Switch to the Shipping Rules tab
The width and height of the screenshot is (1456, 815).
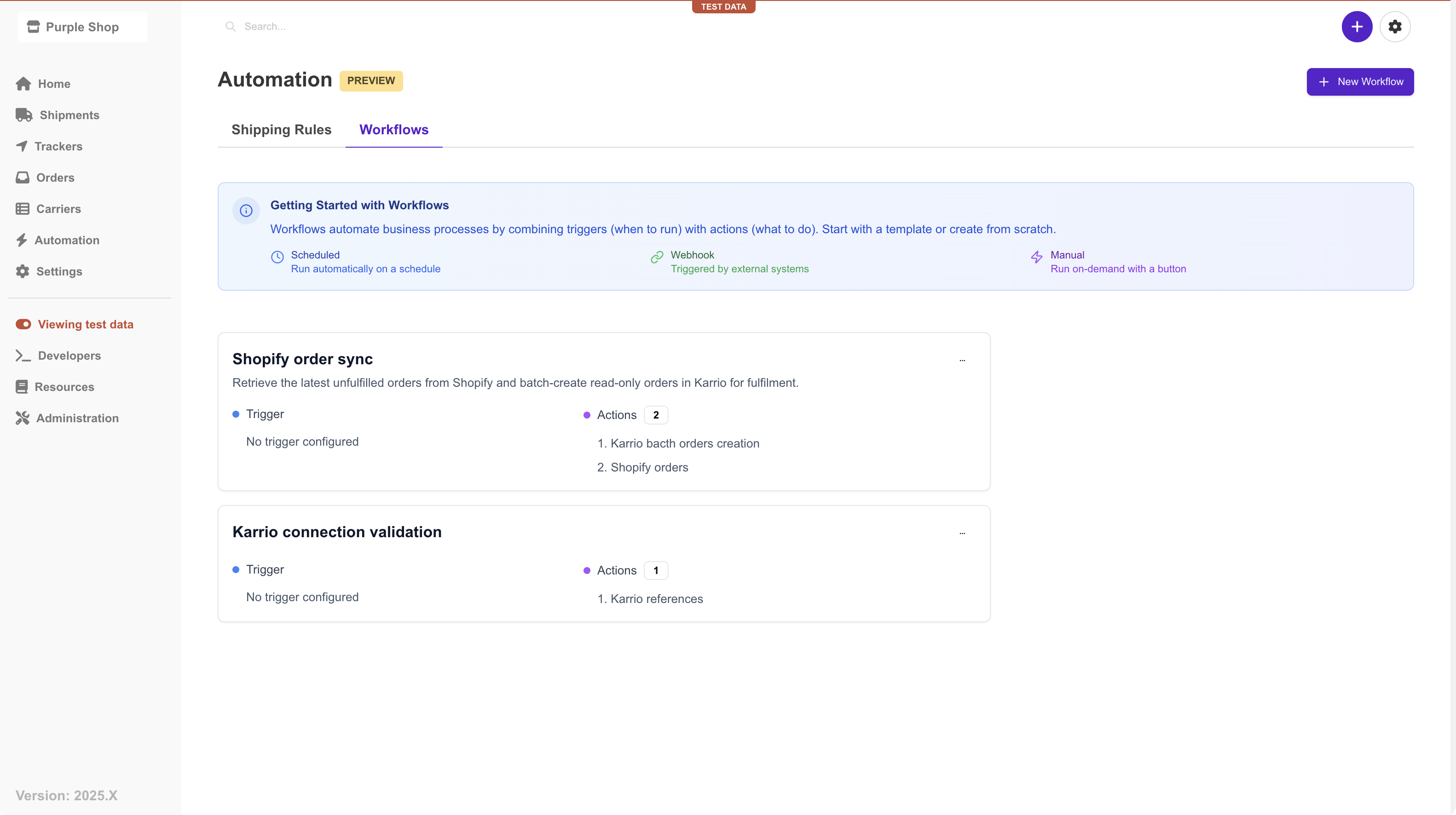point(281,129)
